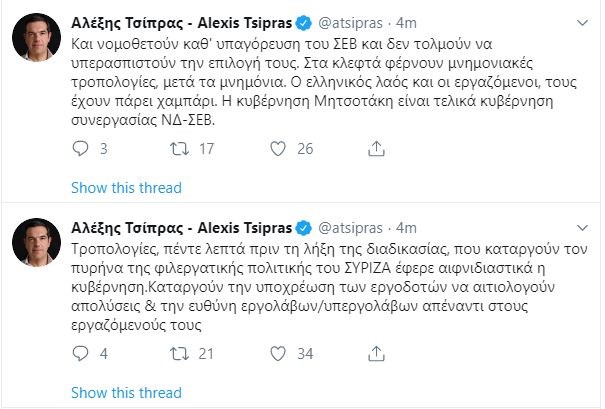Viewport: 605px width, 409px height.
Task: Reply to the bottom tweet with 4 replies
Action: click(x=84, y=353)
